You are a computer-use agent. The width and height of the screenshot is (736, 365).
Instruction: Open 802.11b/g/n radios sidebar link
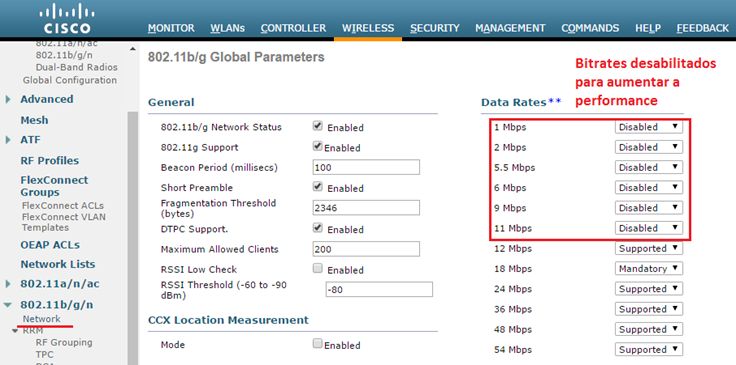64,55
